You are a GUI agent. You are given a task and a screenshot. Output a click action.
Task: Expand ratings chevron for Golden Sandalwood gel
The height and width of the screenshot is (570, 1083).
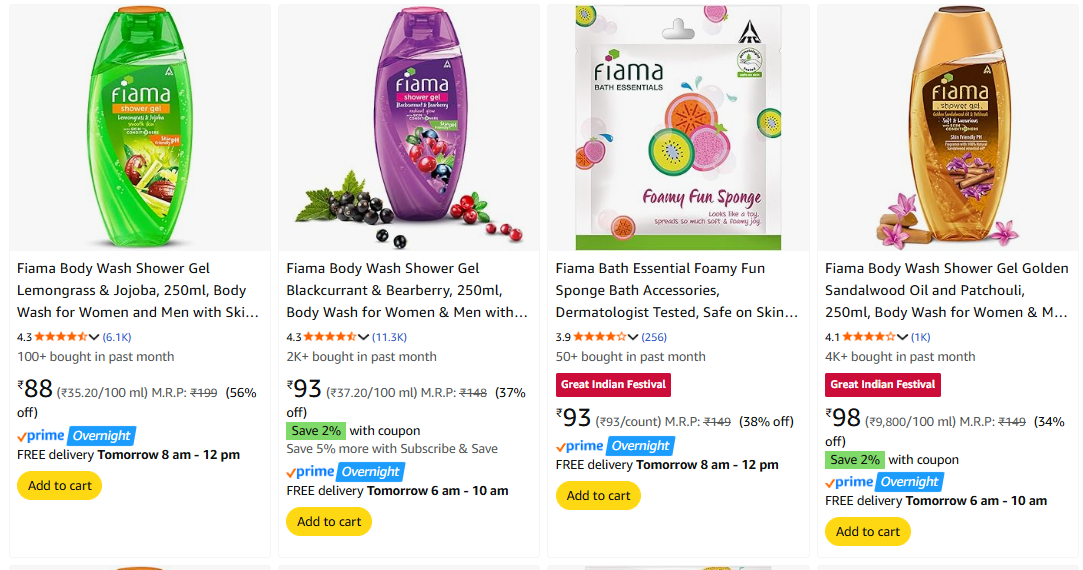pyautogui.click(x=902, y=337)
